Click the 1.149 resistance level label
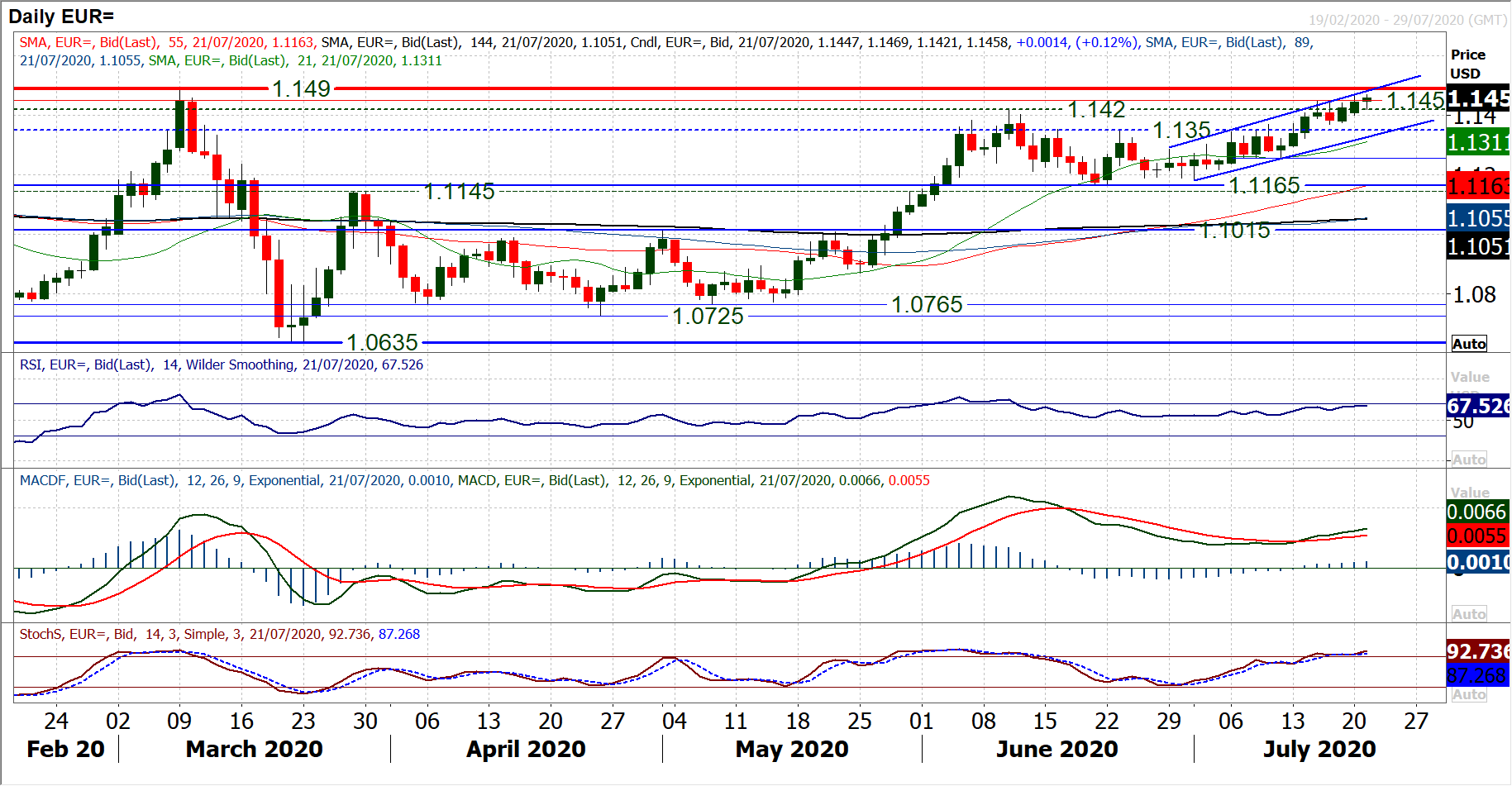The width and height of the screenshot is (1512, 786). point(301,88)
